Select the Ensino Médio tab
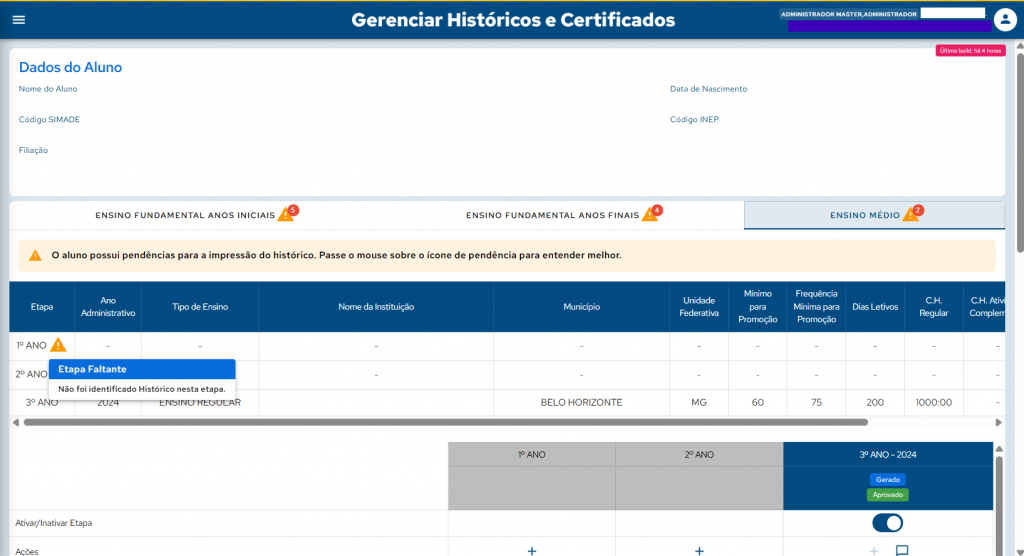Screen dimensions: 1024x556 coord(865,215)
